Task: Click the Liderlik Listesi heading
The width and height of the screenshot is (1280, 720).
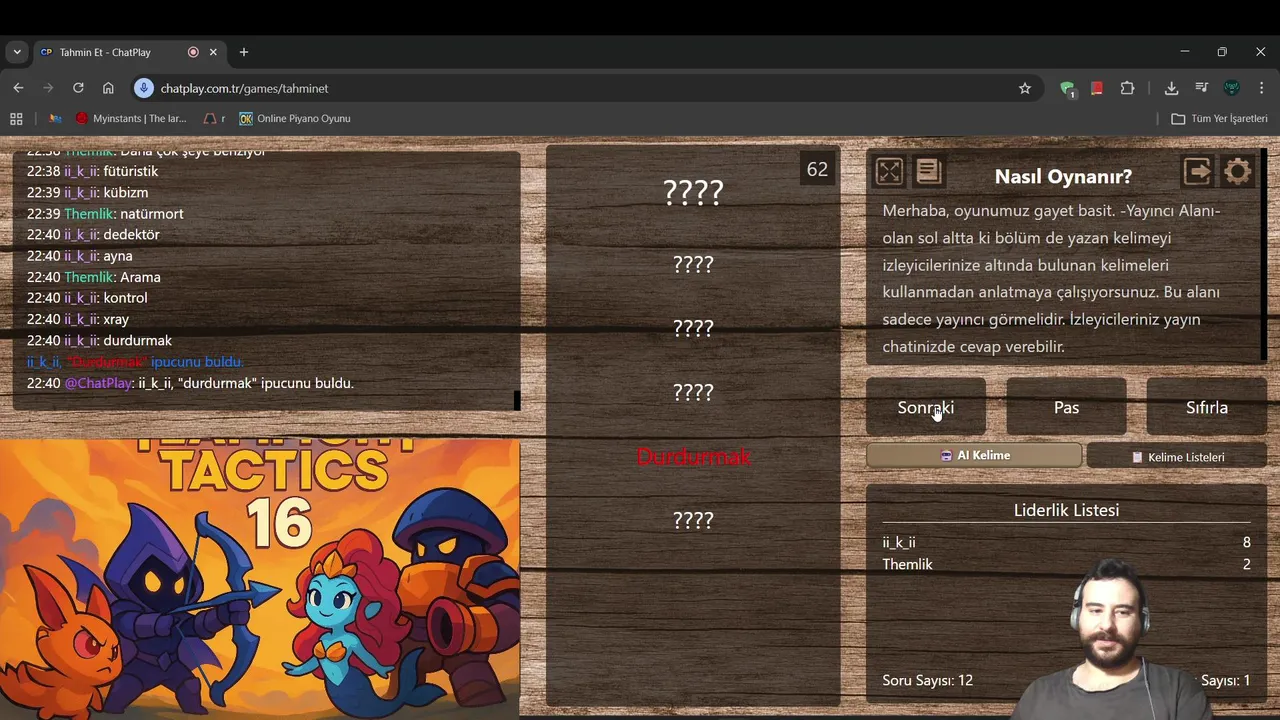Action: 1066,510
